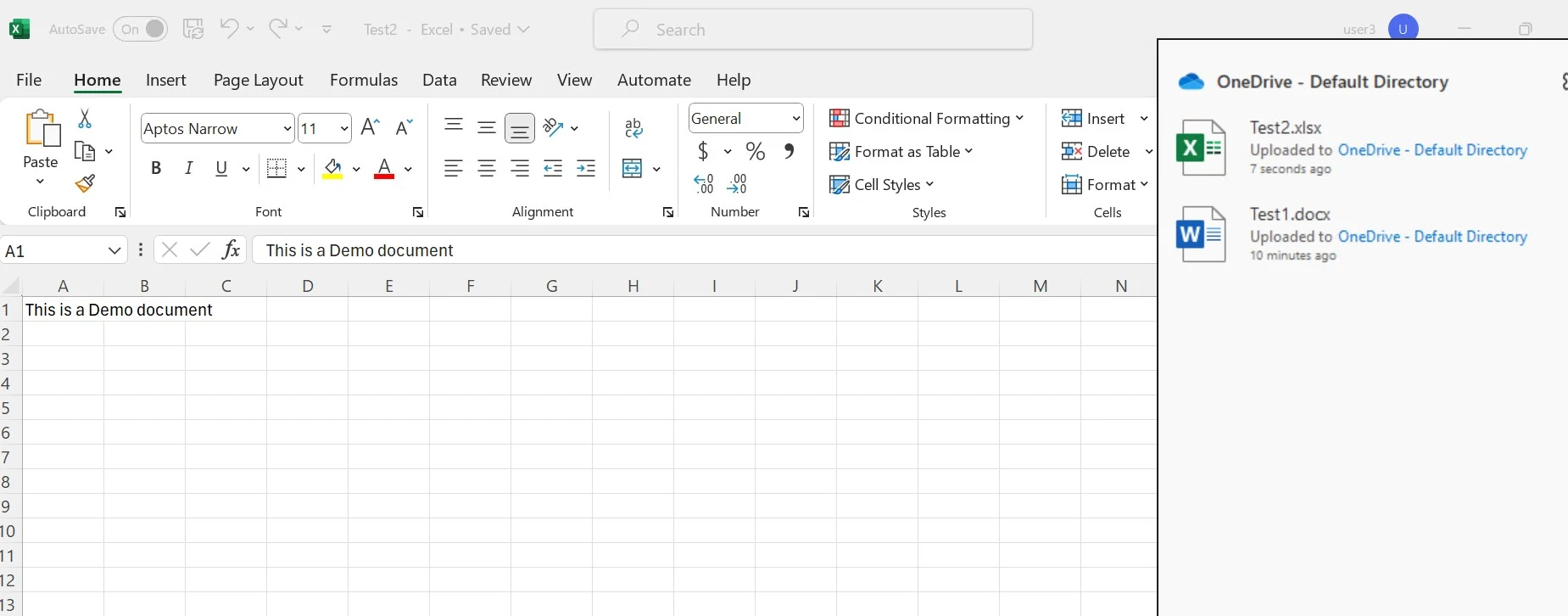Screen dimensions: 1568x616
Task: Switch to the Page Layout tab
Action: pos(258,80)
